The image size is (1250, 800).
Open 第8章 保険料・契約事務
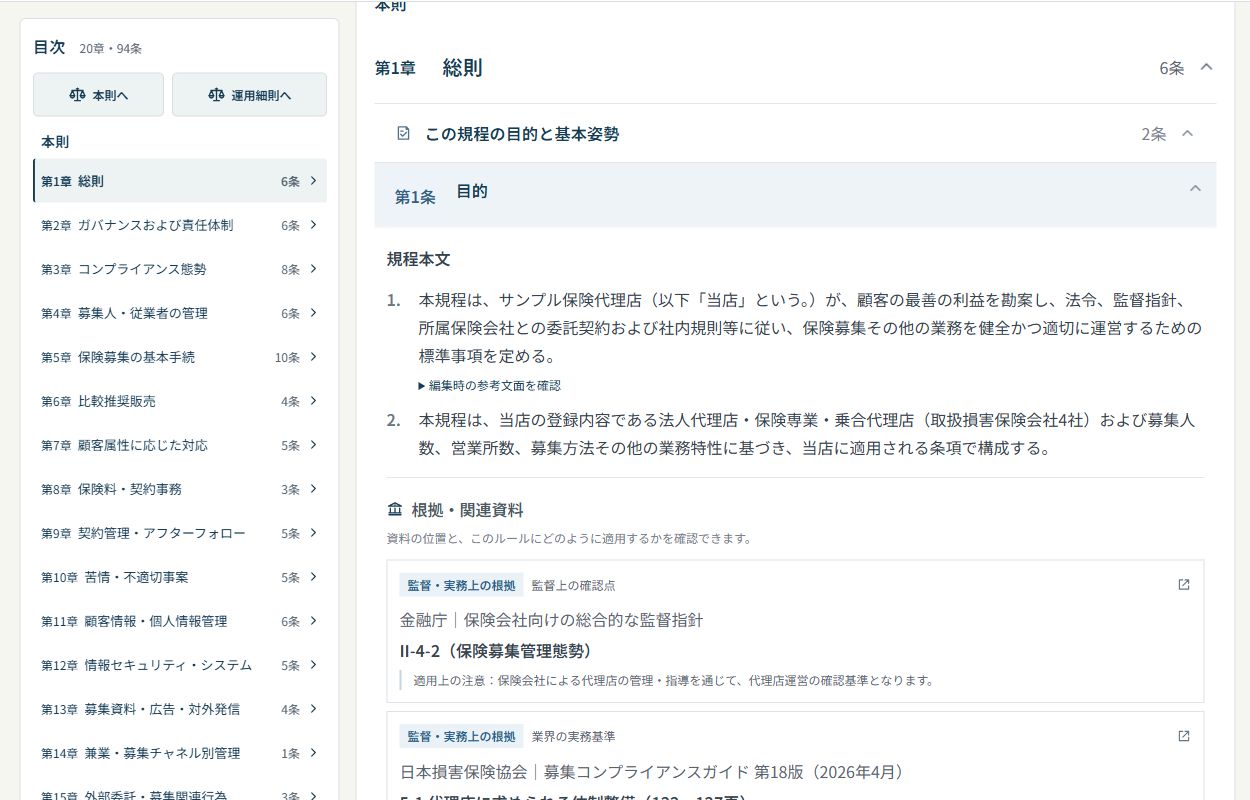(180, 489)
